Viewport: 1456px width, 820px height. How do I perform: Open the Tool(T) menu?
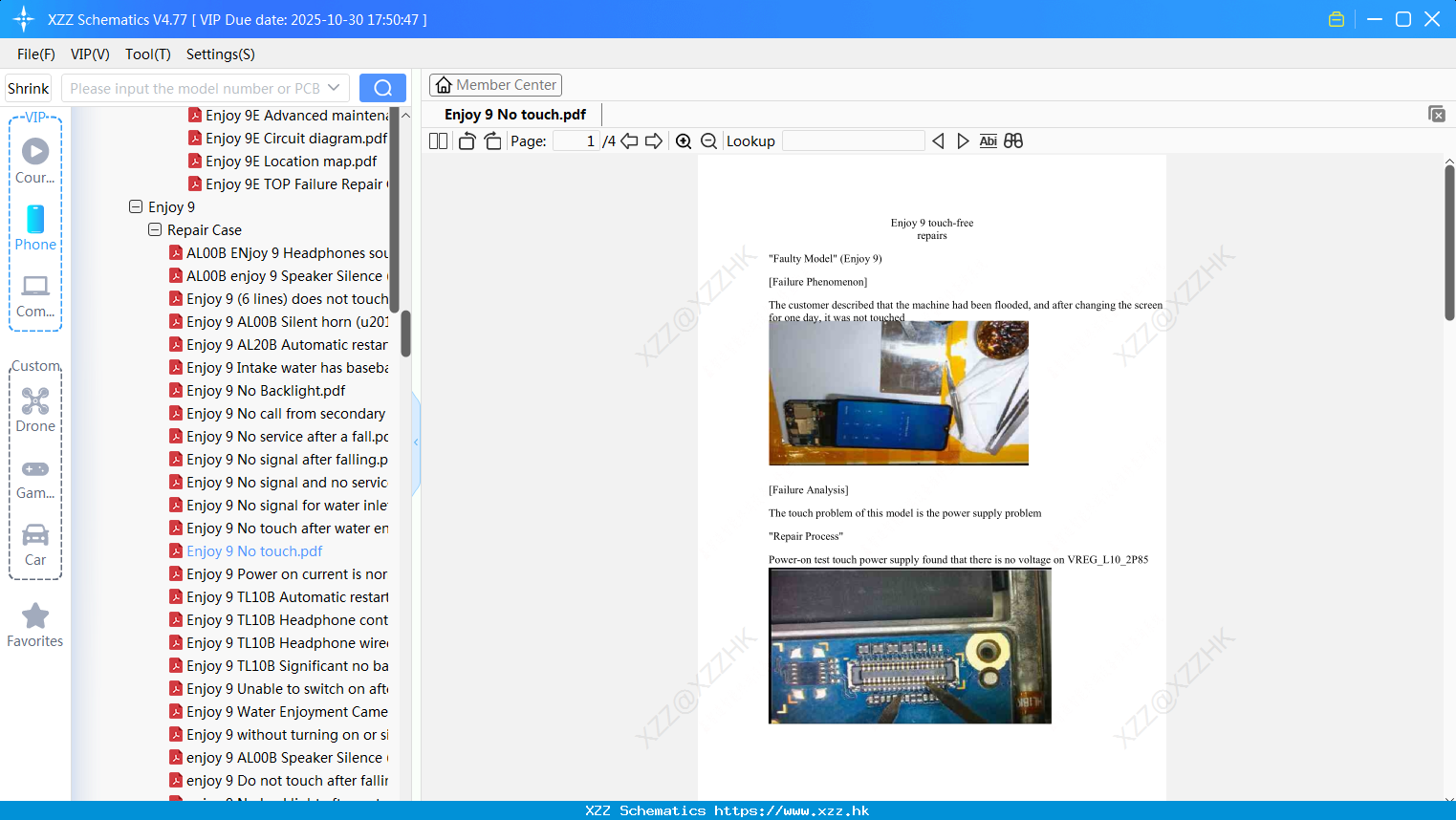point(148,54)
